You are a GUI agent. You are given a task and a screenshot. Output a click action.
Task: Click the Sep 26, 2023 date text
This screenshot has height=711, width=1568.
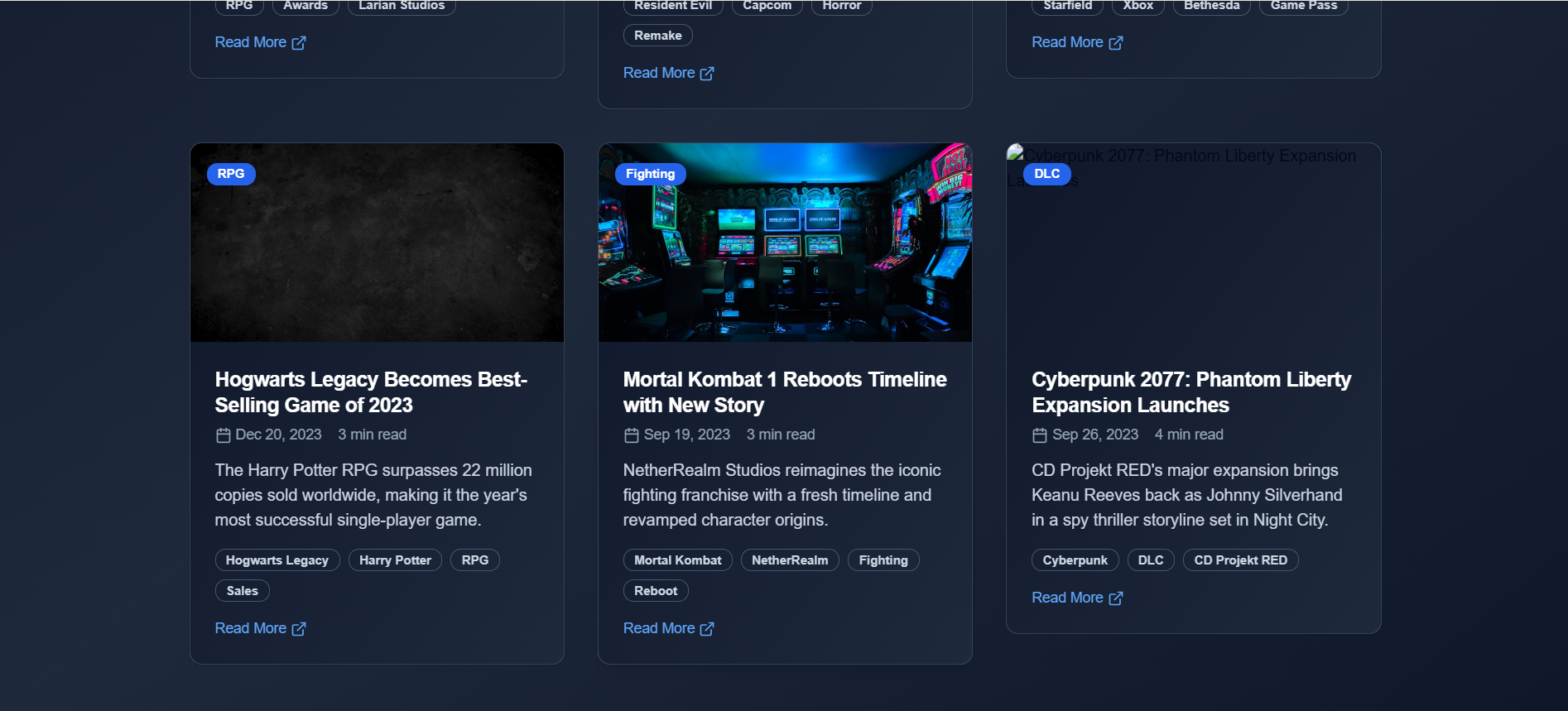(1095, 435)
